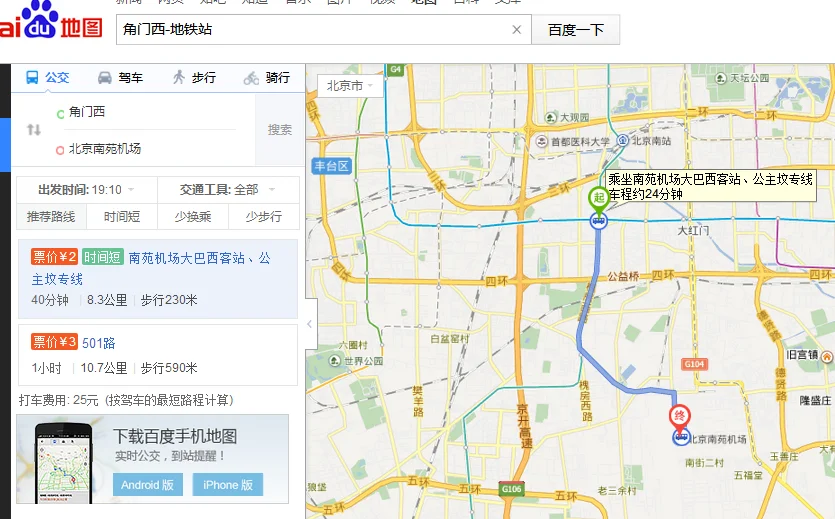Click the green 起 start marker

click(599, 199)
